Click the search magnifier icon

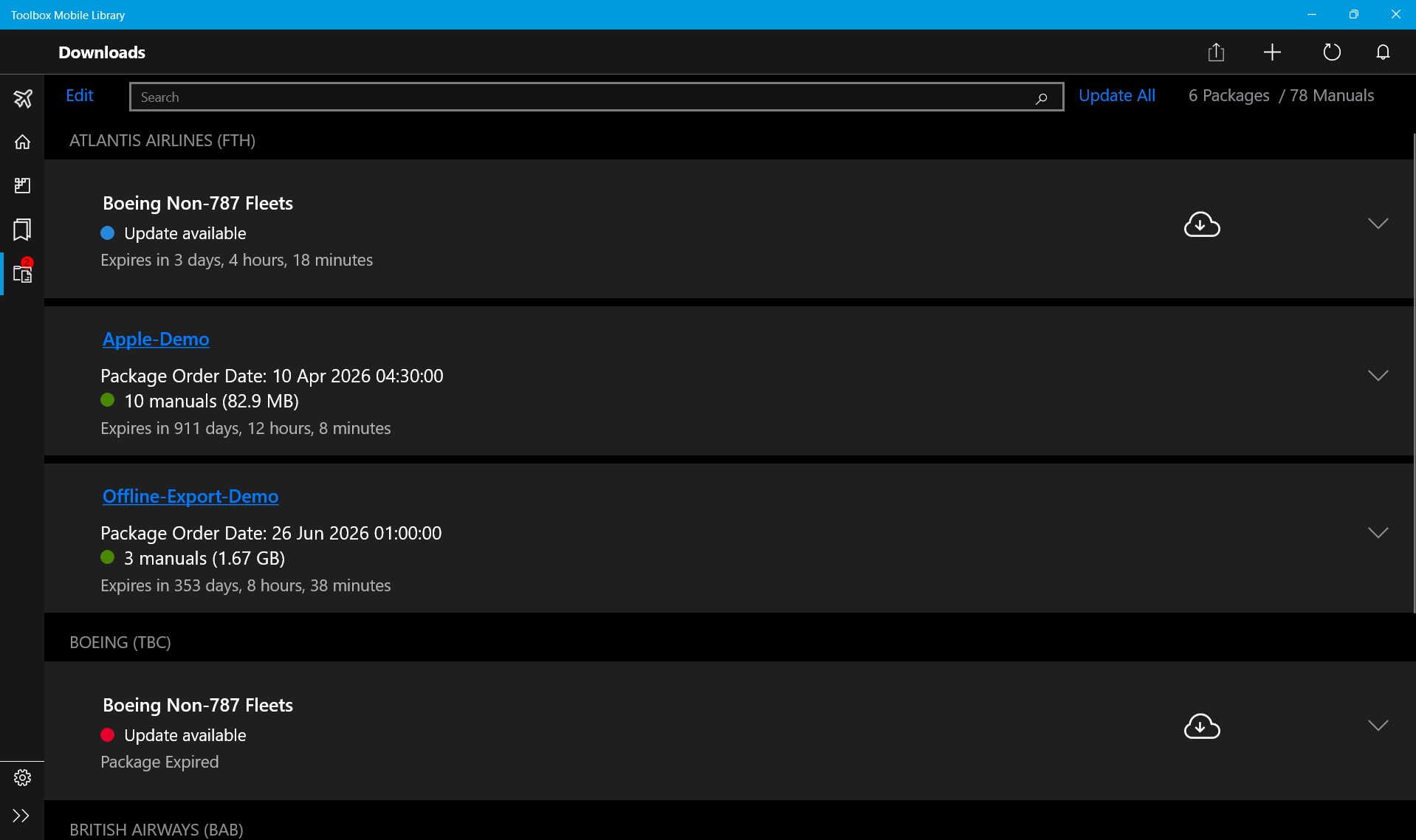point(1041,97)
